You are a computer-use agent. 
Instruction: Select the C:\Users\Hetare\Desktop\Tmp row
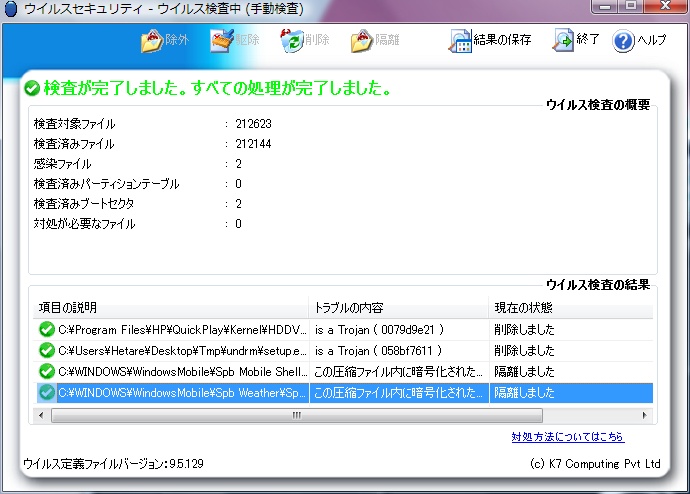[x=343, y=351]
